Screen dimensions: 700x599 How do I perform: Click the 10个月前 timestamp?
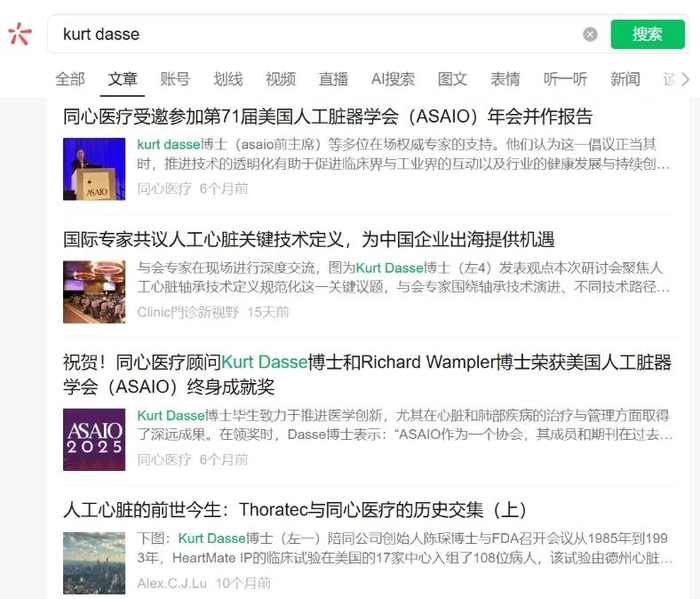243,583
